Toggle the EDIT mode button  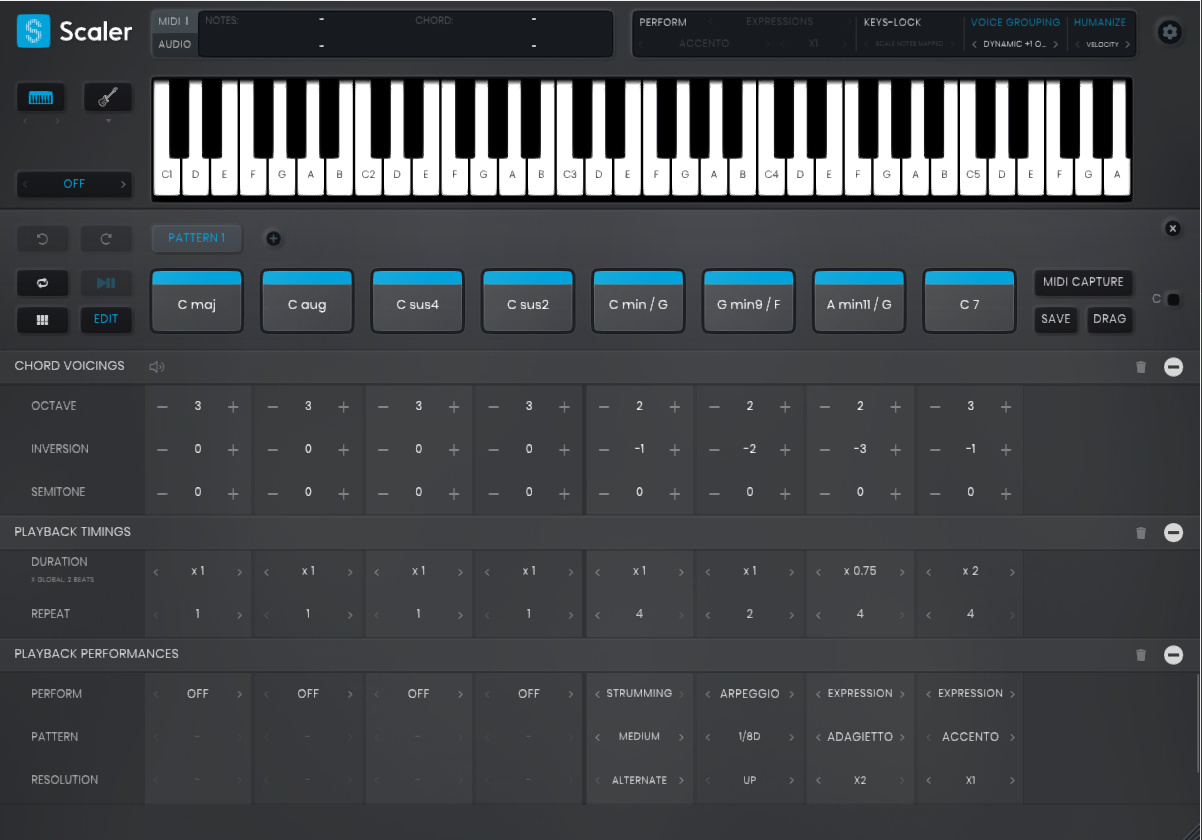(106, 320)
